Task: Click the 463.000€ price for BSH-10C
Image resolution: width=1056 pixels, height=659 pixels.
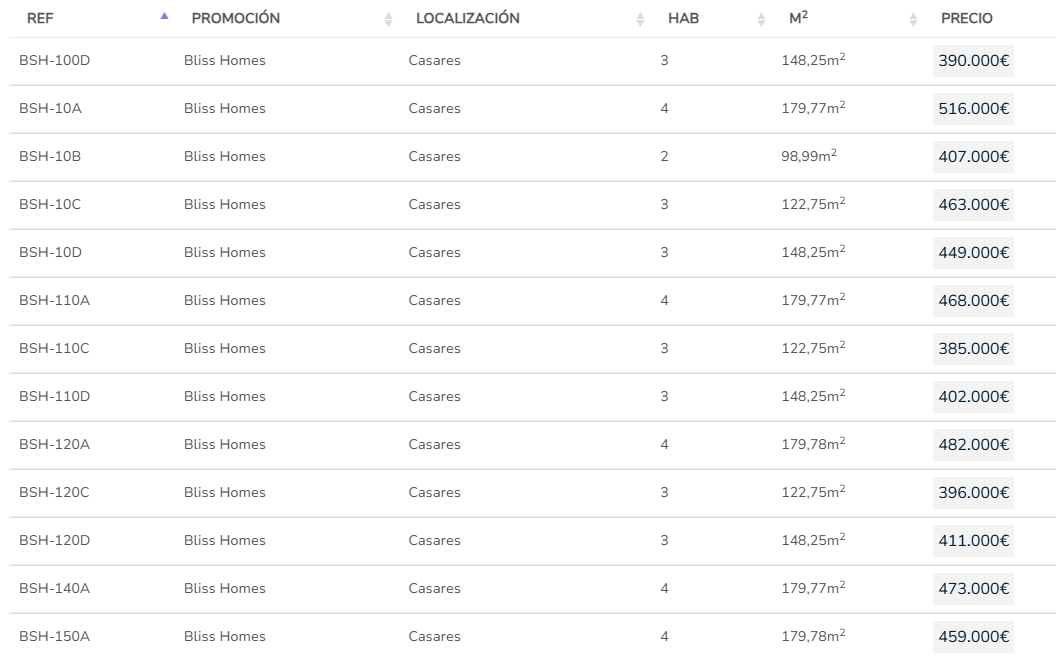Action: pos(973,205)
